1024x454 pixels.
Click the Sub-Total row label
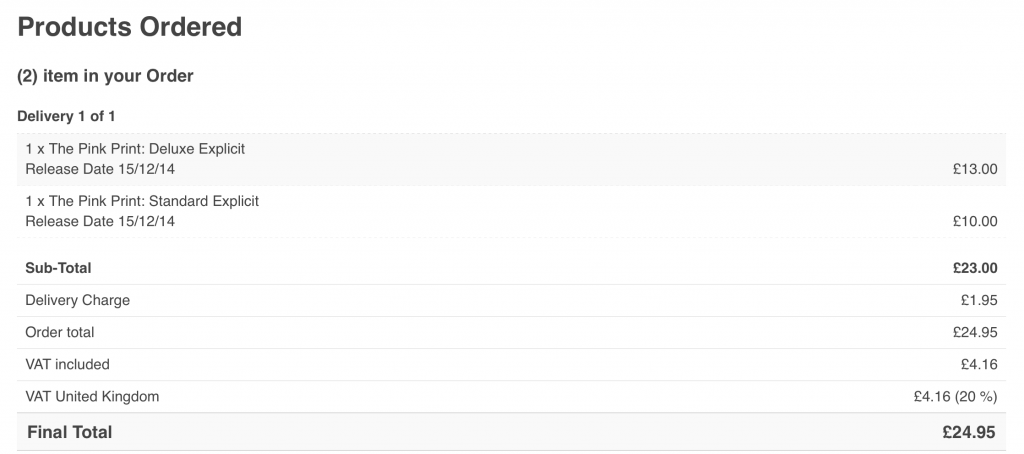59,268
